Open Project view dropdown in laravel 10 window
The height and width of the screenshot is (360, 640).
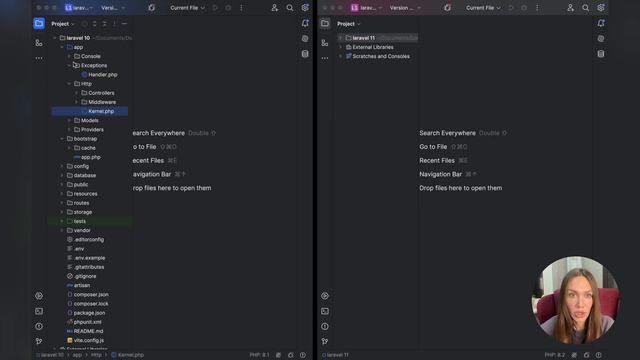tap(63, 24)
